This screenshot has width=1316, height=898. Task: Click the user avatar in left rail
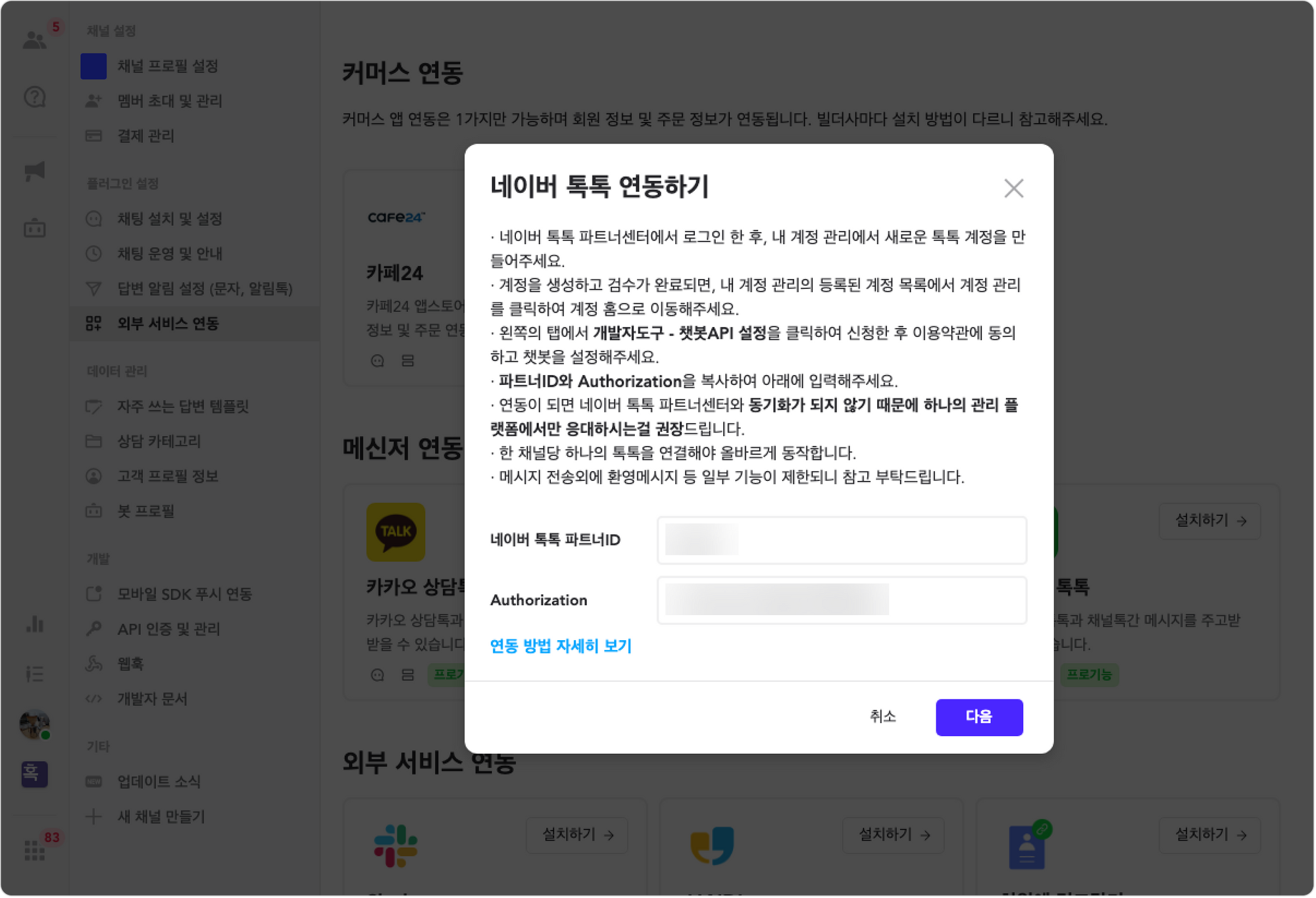tap(34, 724)
